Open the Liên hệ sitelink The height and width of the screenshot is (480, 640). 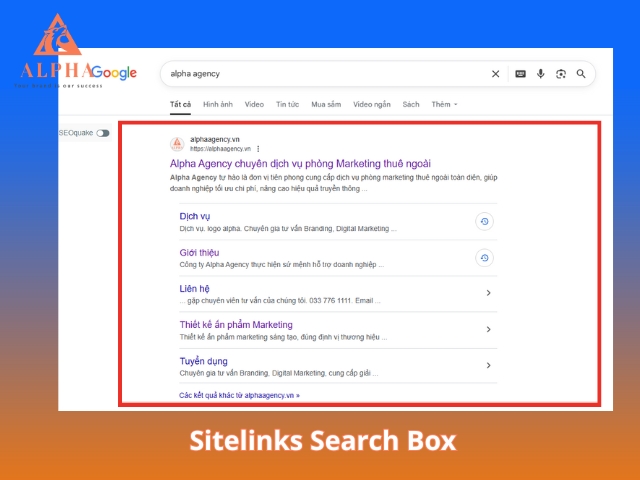(194, 289)
